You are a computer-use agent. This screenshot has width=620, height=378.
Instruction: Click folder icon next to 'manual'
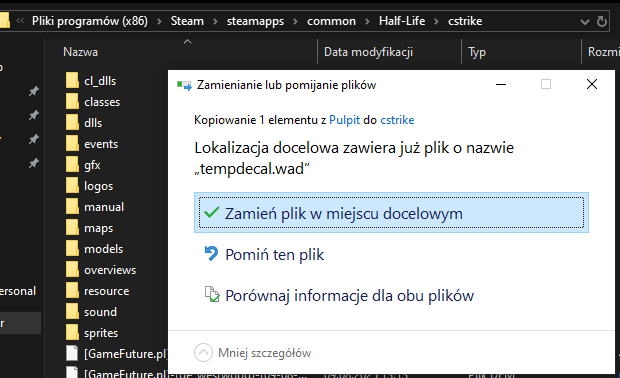click(x=72, y=206)
